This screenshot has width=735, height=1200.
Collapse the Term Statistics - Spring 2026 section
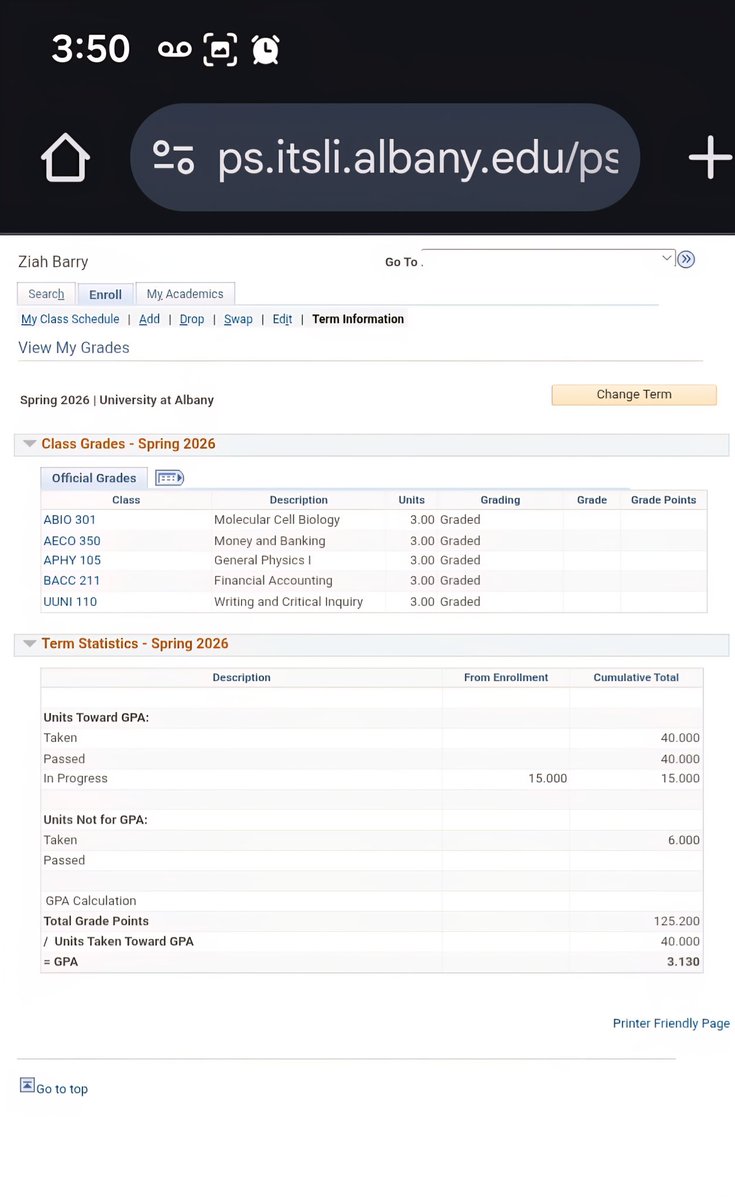[30, 644]
